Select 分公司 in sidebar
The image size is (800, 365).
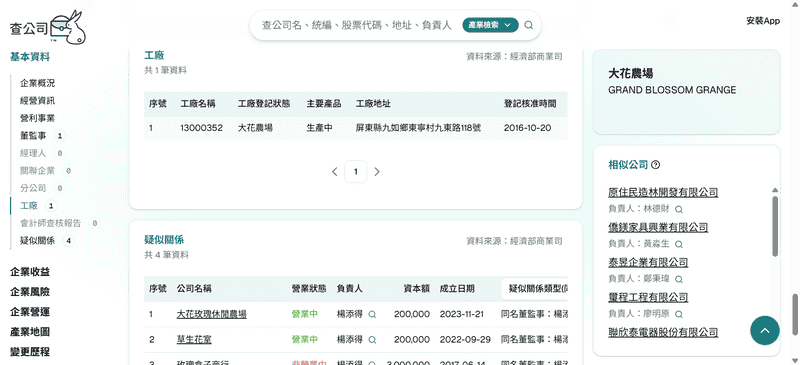point(33,188)
